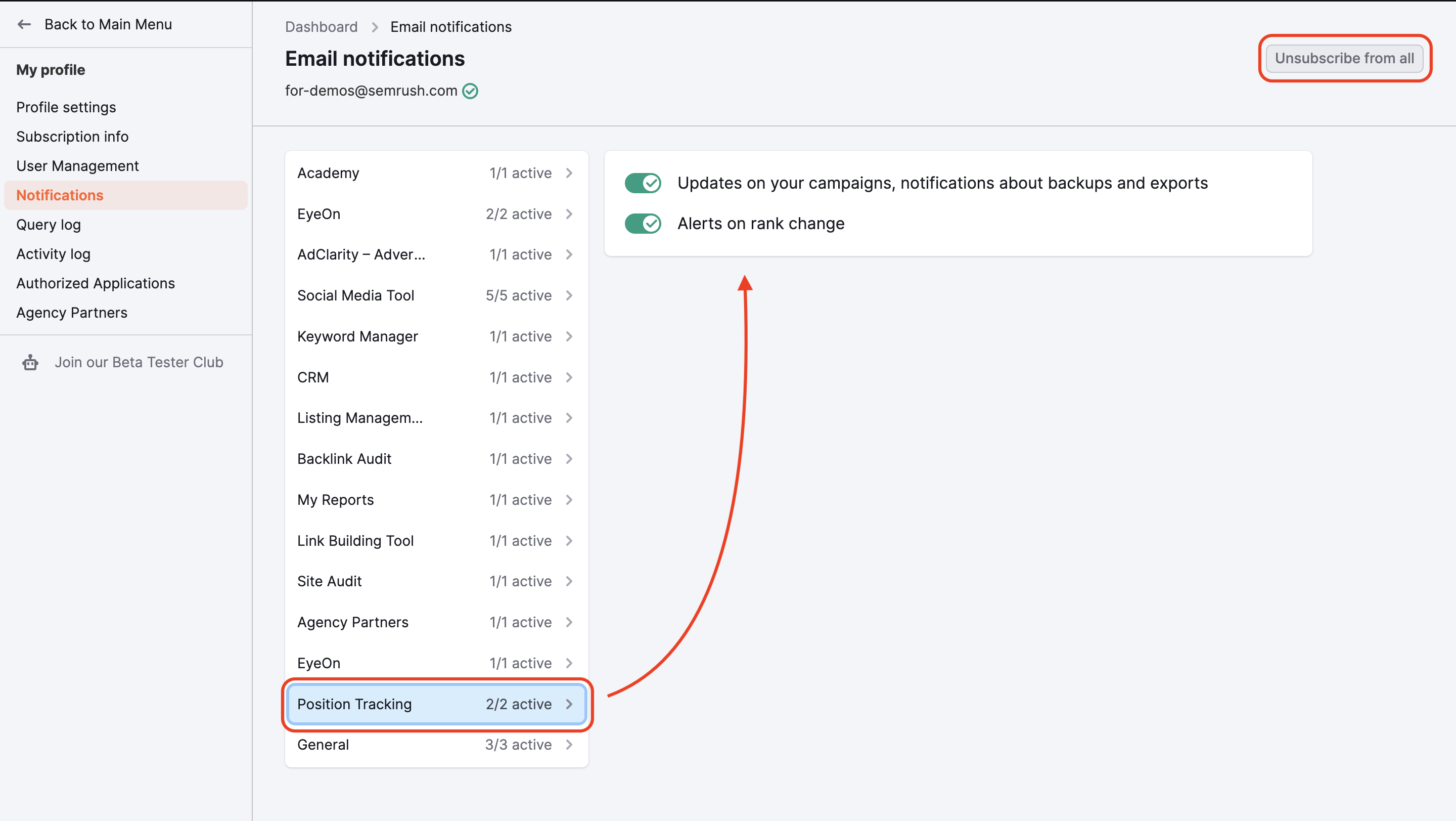This screenshot has width=1456, height=821.
Task: Expand the Site Audit chevron
Action: click(569, 581)
